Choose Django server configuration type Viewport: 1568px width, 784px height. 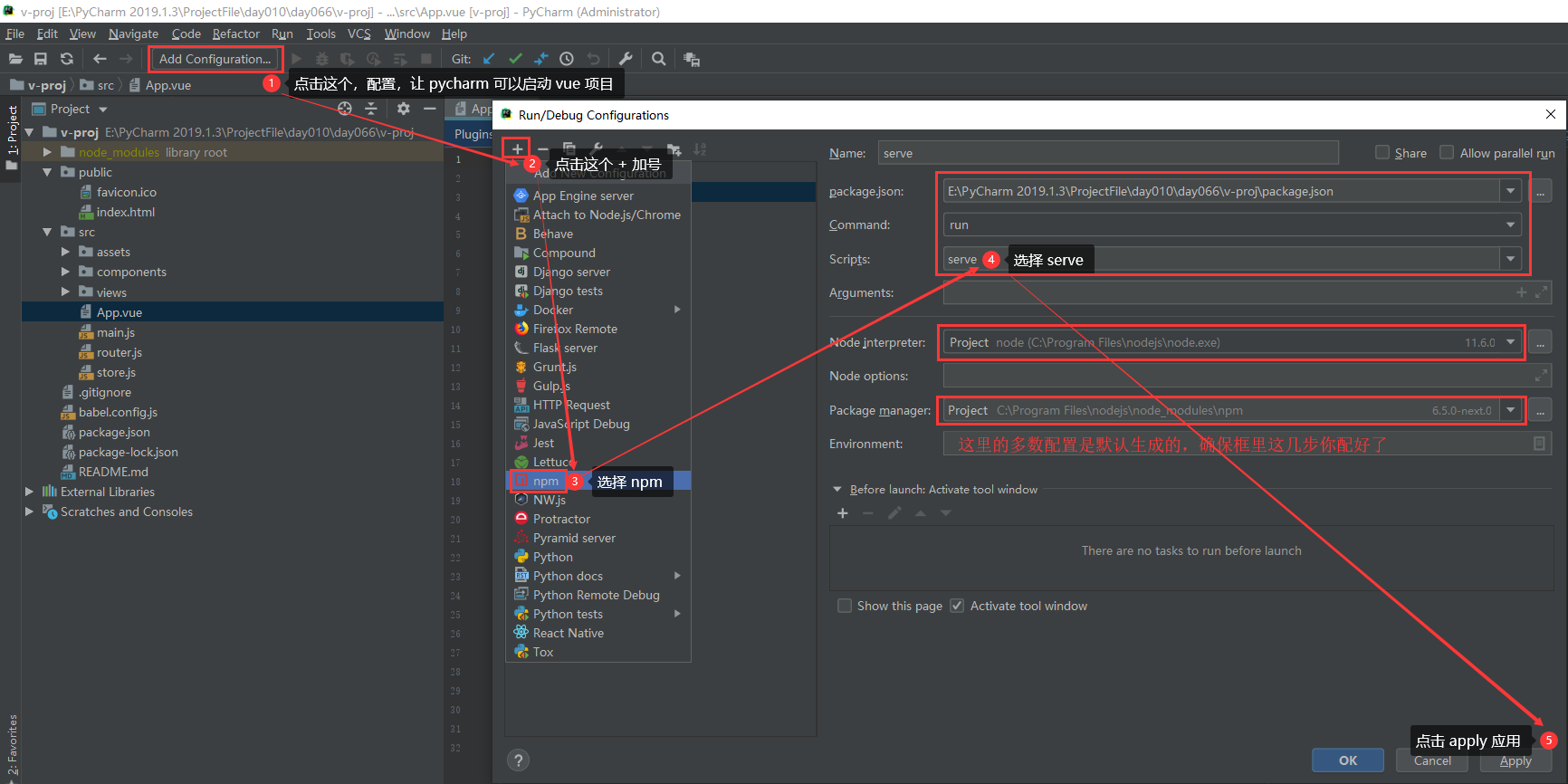point(598,272)
